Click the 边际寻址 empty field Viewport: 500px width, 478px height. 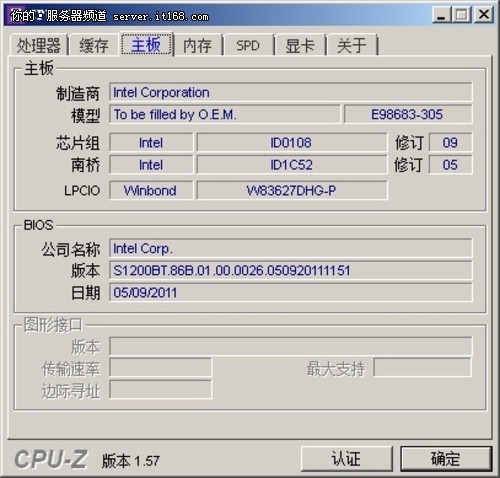pyautogui.click(x=161, y=390)
